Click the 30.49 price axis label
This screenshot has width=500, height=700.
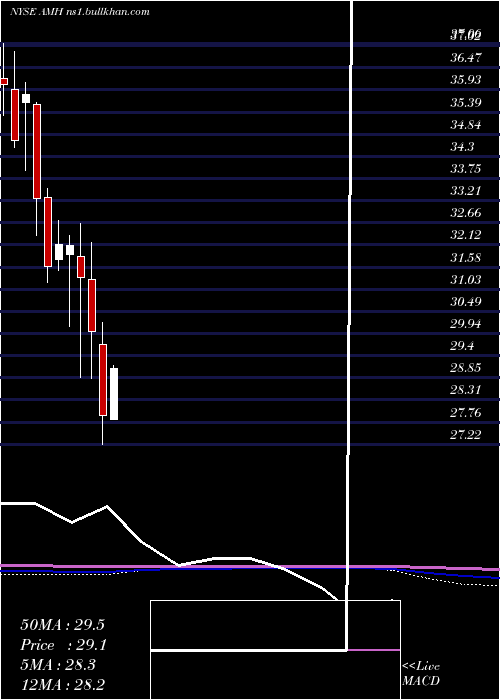pyautogui.click(x=466, y=301)
